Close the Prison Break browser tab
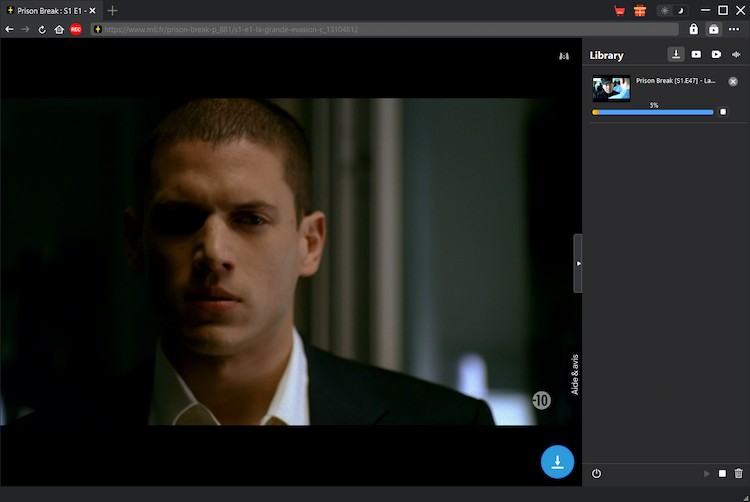This screenshot has height=502, width=750. click(92, 11)
